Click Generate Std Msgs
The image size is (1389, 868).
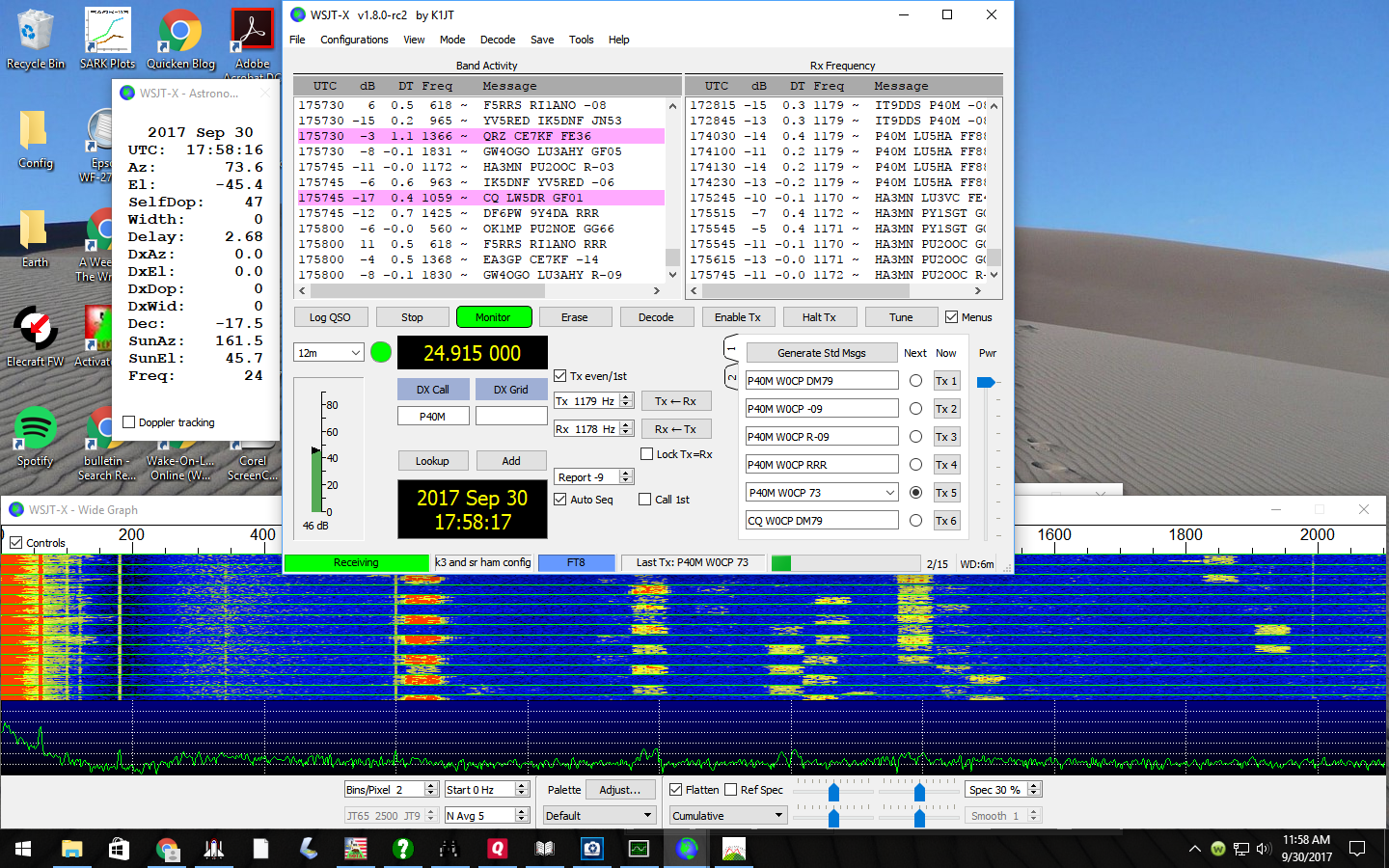[821, 352]
